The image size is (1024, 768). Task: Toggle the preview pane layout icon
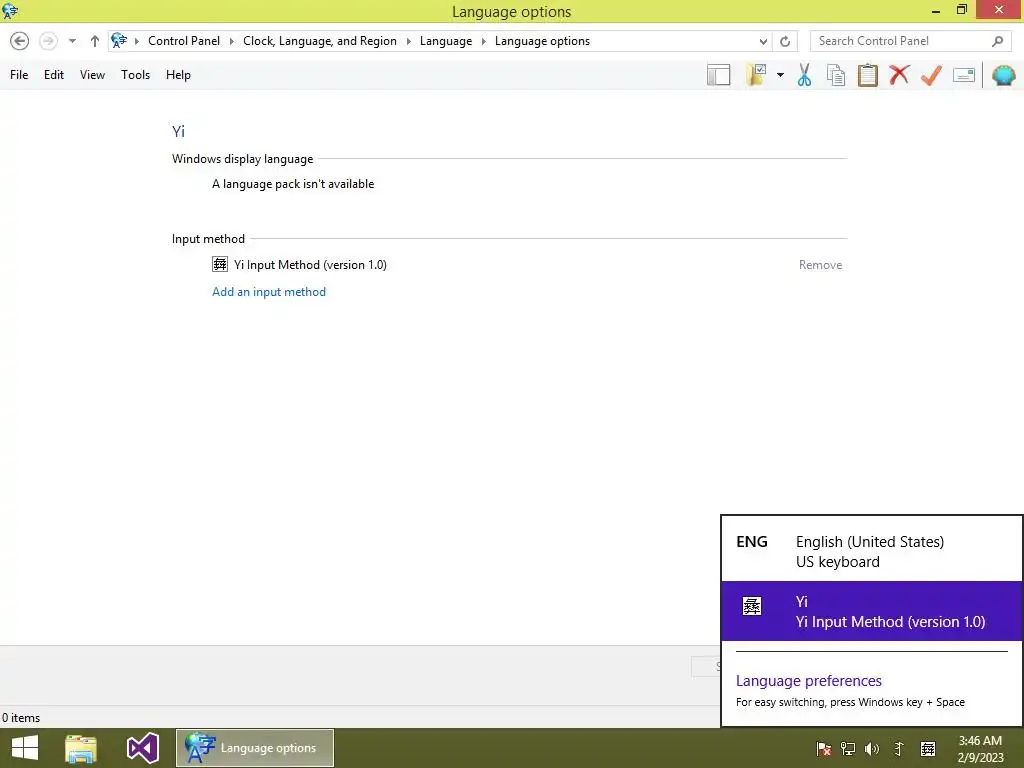718,75
